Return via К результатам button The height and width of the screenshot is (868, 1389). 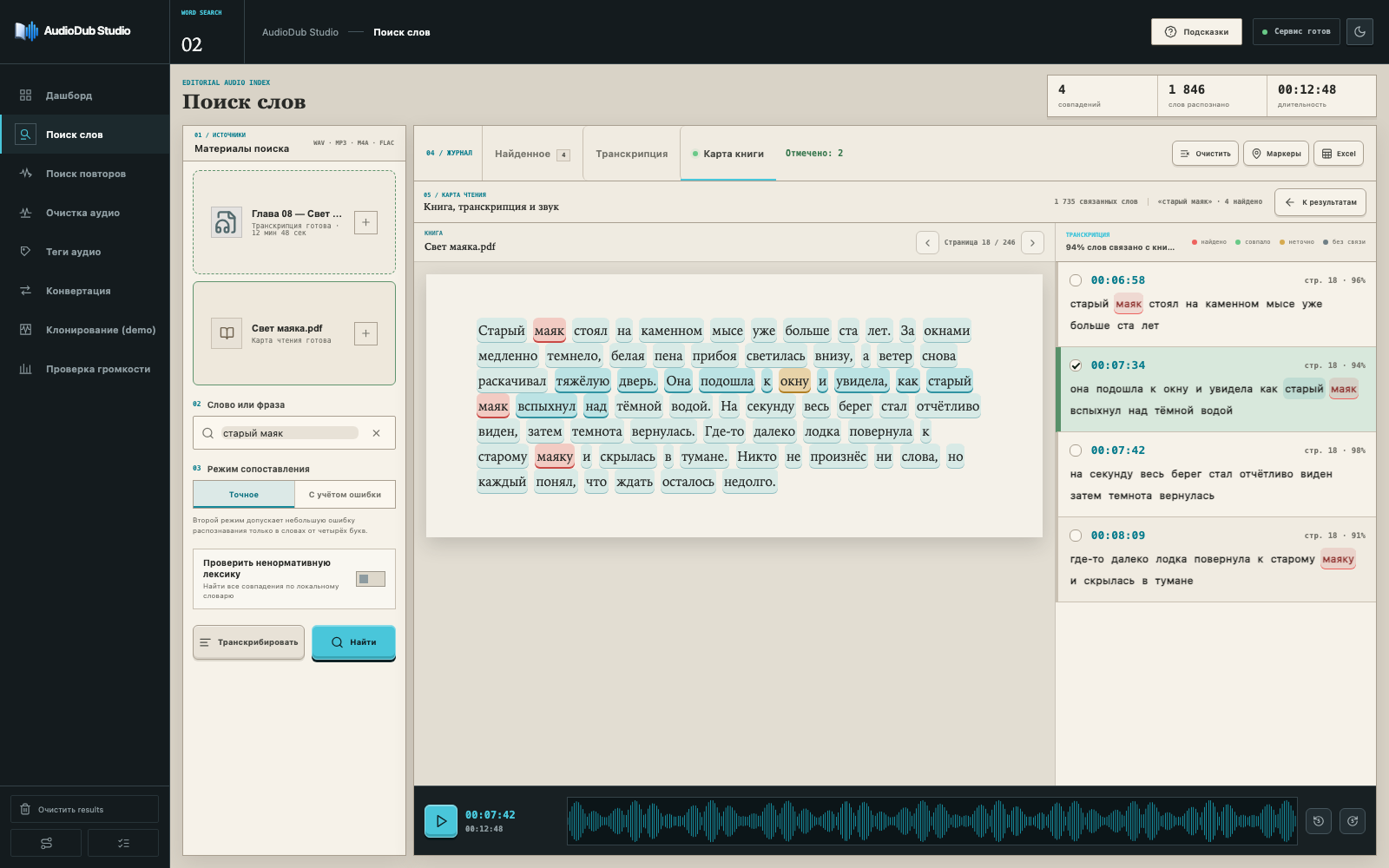point(1320,202)
